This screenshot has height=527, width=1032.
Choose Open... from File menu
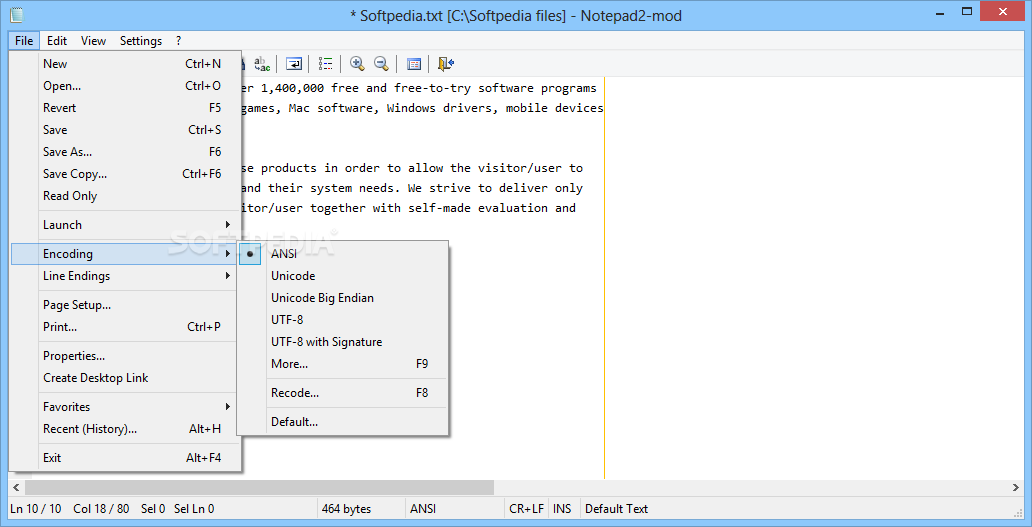[x=126, y=86]
